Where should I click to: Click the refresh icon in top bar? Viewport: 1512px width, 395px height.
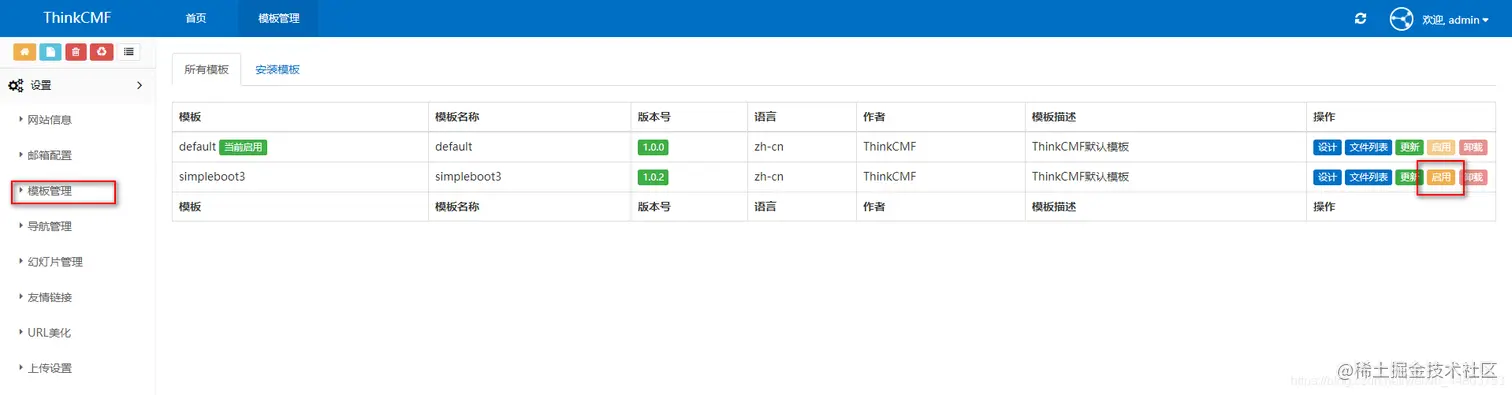pyautogui.click(x=1360, y=19)
